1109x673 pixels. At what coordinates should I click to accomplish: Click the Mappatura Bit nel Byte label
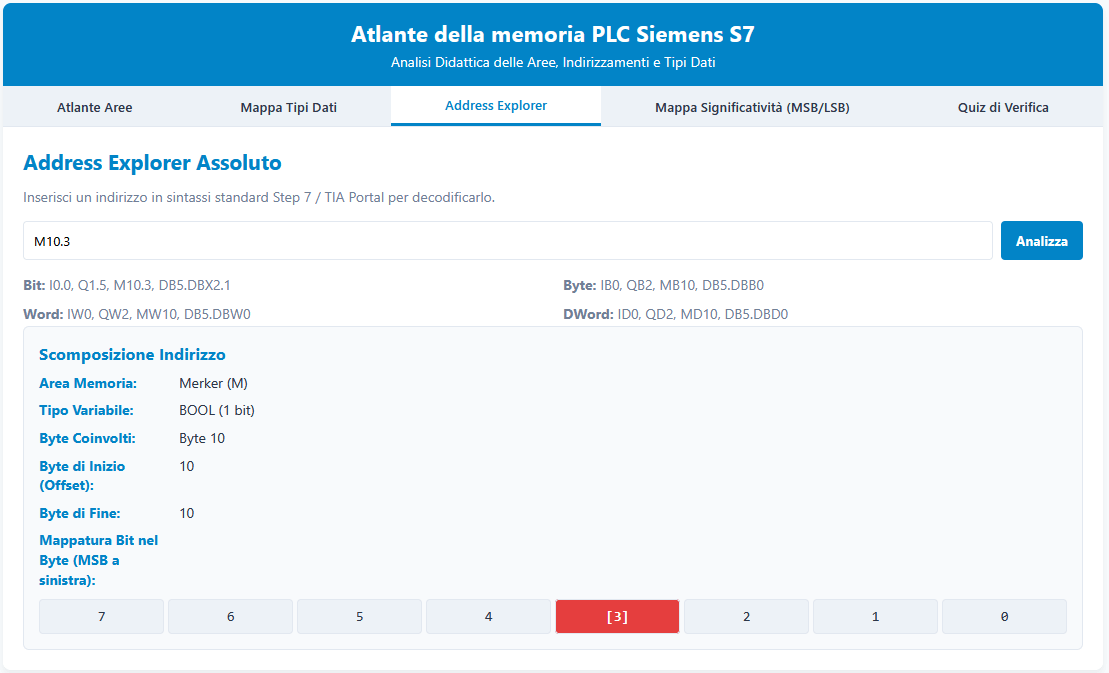[98, 560]
